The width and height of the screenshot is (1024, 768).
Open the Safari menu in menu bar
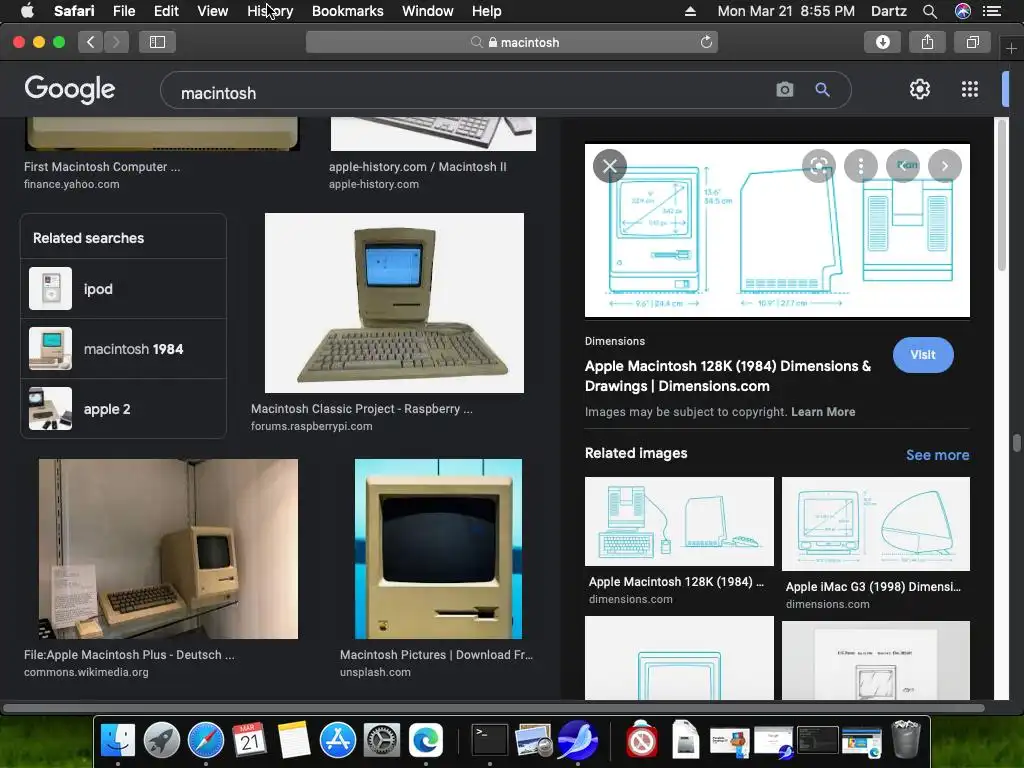coord(74,11)
